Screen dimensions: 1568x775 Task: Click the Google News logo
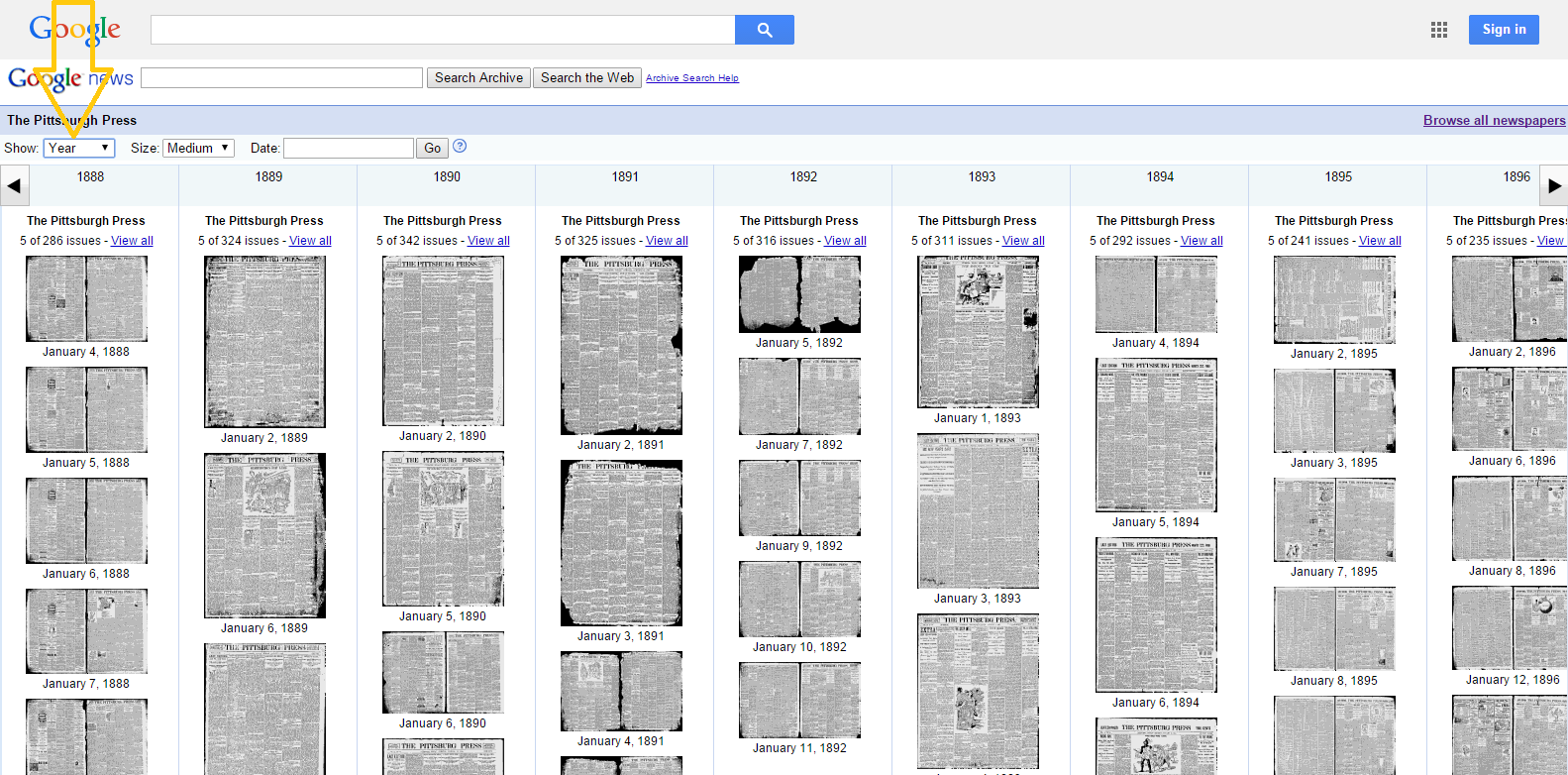coord(70,78)
